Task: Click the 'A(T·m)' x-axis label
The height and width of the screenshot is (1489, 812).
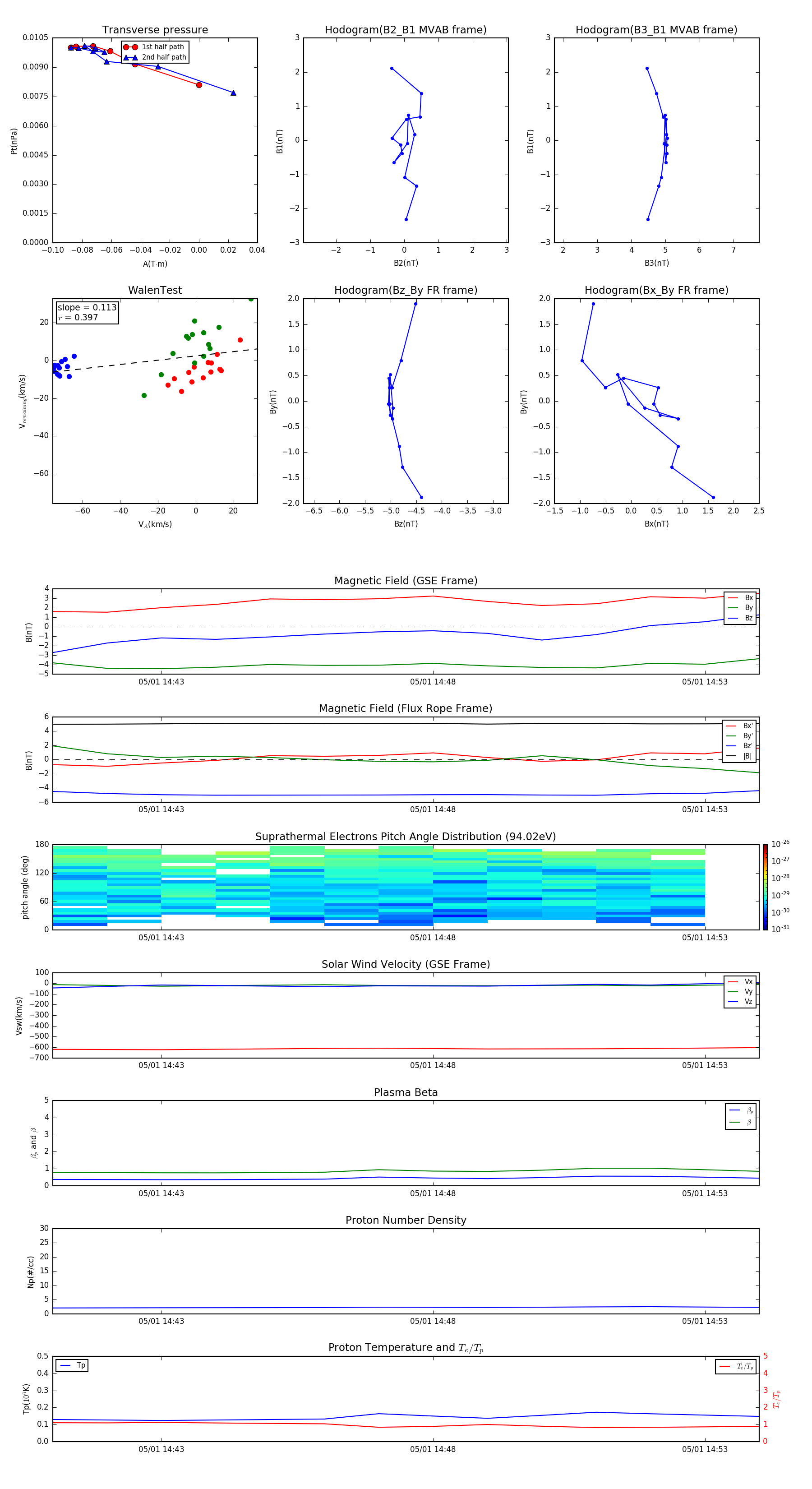Action: (155, 264)
